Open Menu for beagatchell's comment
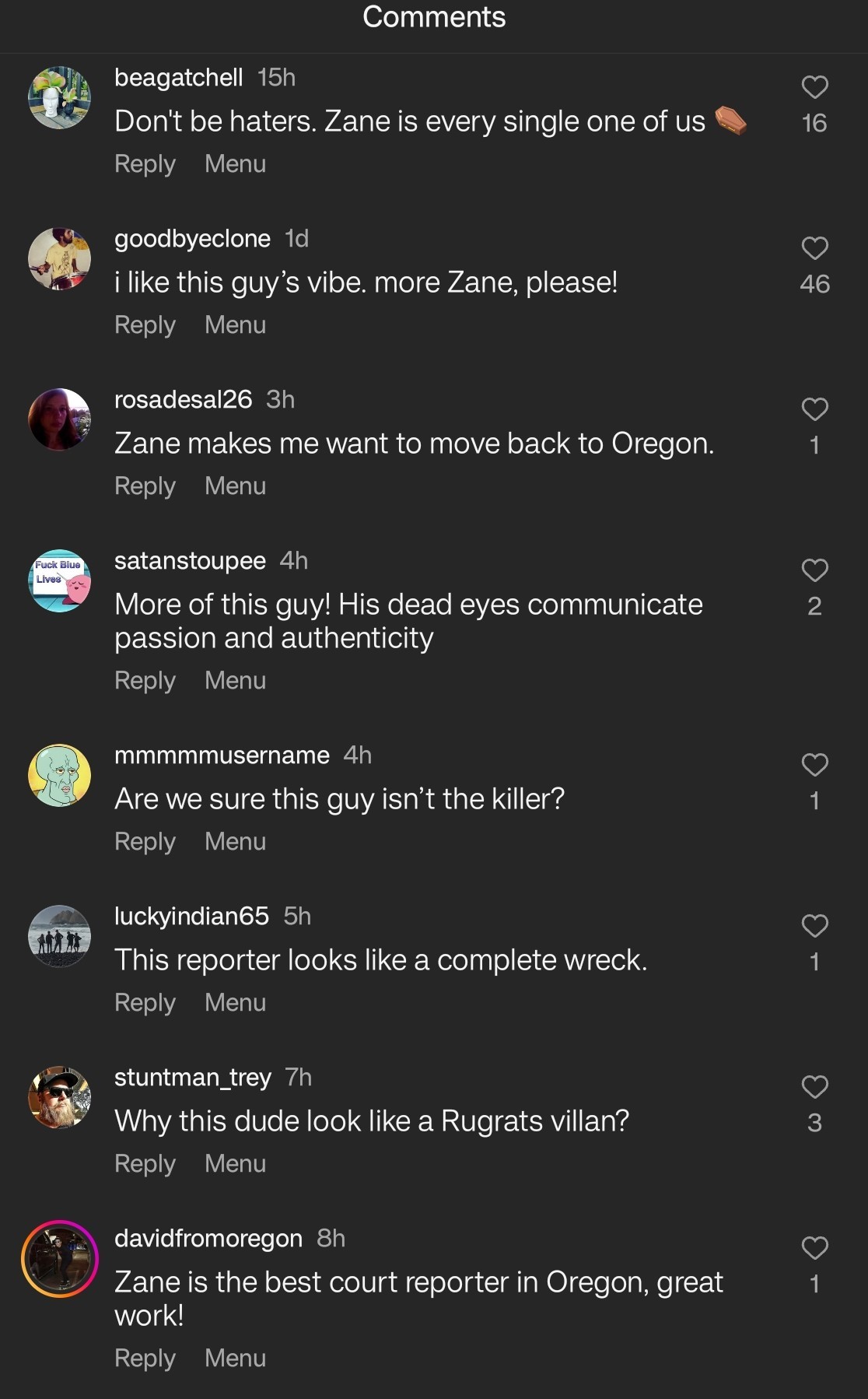This screenshot has width=868, height=1399. 235,164
